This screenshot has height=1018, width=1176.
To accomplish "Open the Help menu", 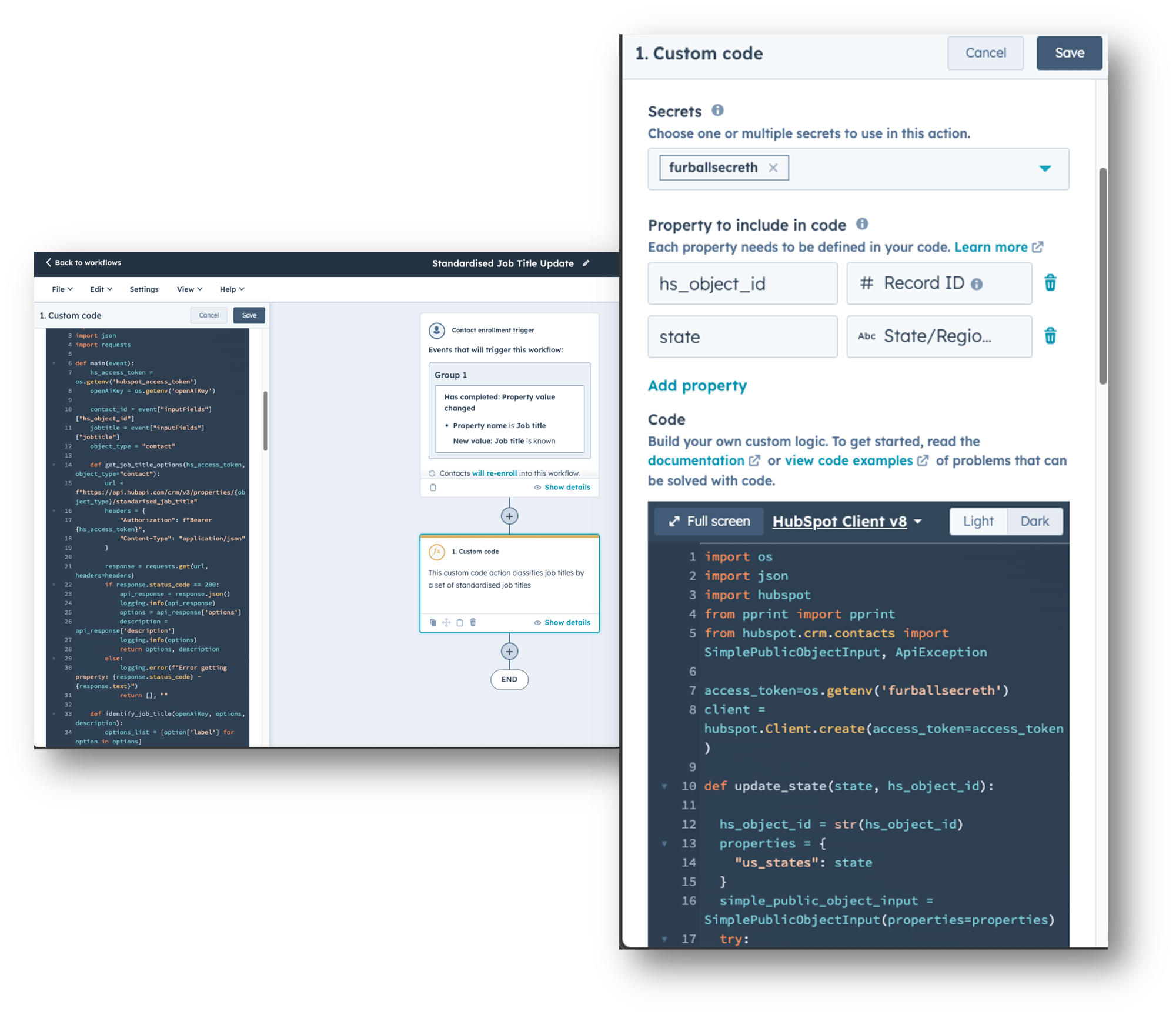I will pos(232,289).
